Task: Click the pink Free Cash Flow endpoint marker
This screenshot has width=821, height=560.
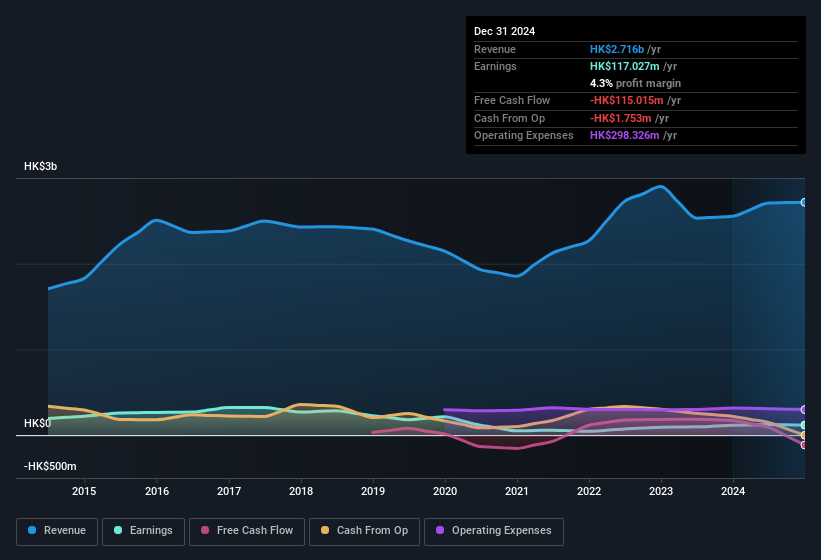Action: point(804,445)
